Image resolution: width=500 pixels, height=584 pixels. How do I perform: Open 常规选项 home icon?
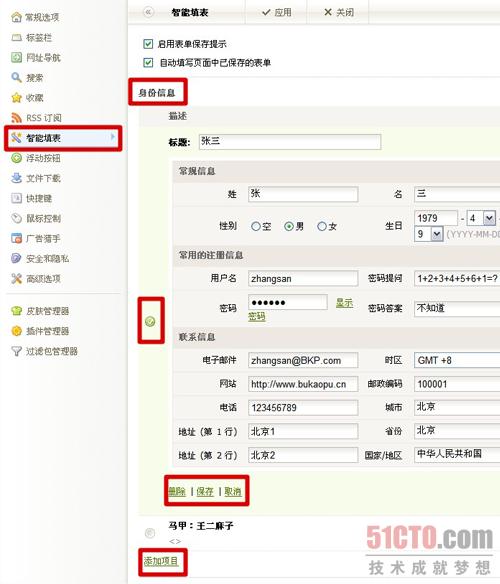click(16, 17)
